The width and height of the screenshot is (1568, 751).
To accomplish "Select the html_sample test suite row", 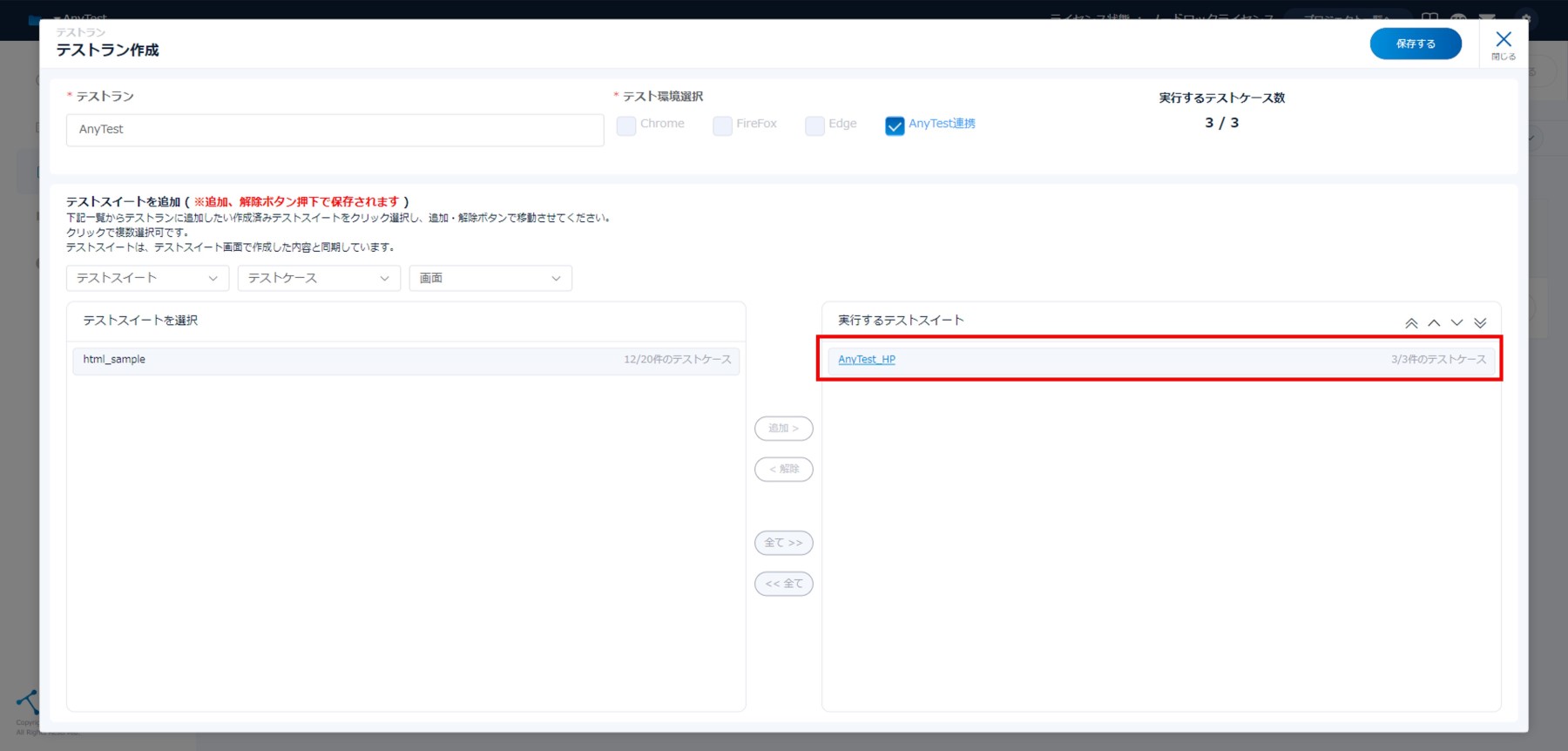I will click(x=406, y=361).
